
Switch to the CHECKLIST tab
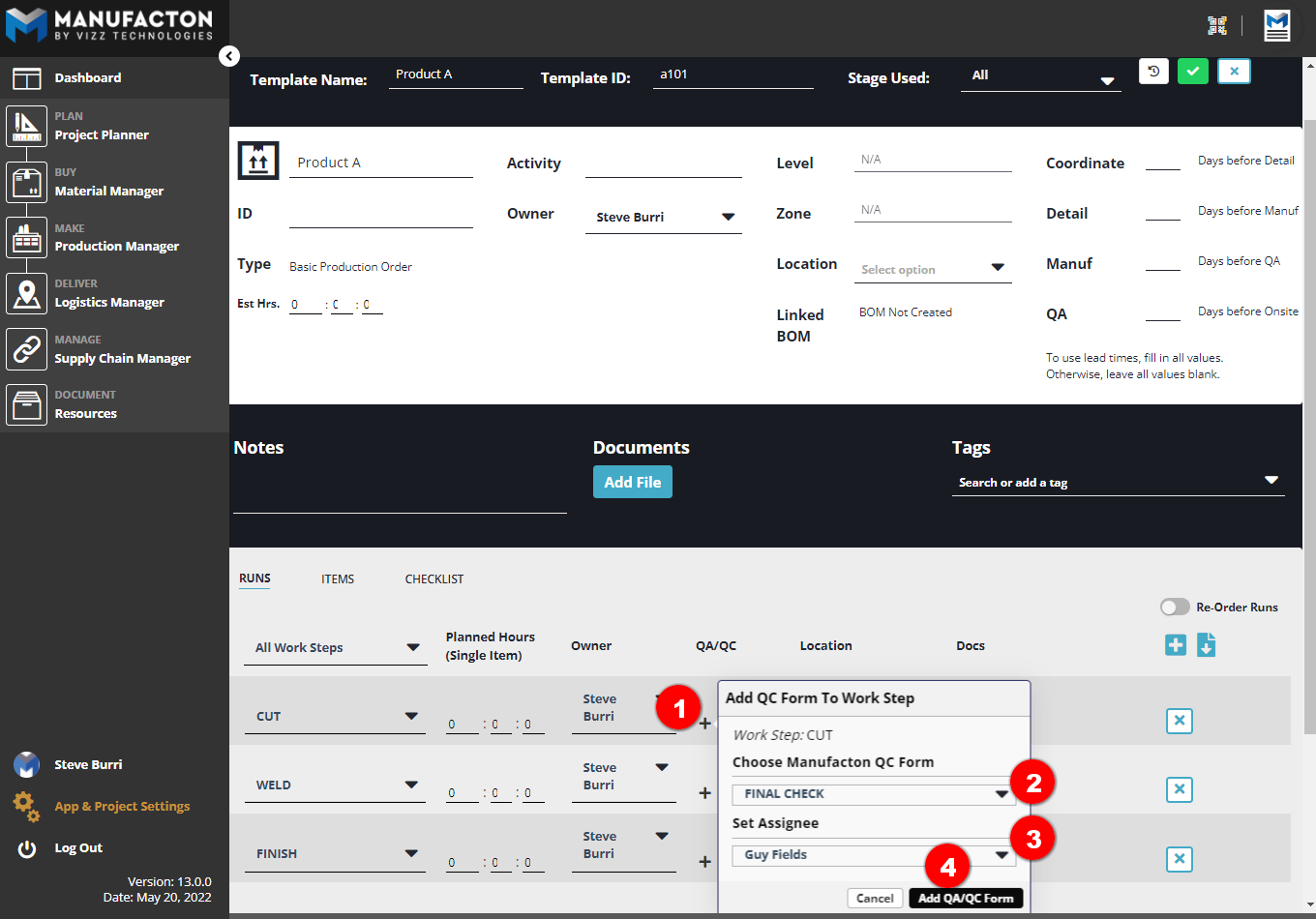click(434, 579)
